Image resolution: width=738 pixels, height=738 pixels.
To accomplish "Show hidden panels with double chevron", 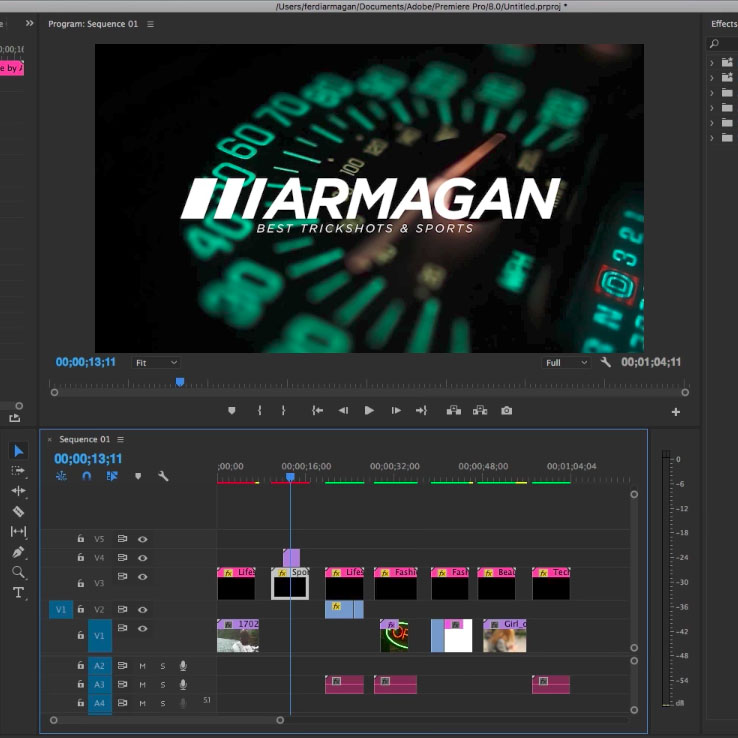I will [x=30, y=23].
